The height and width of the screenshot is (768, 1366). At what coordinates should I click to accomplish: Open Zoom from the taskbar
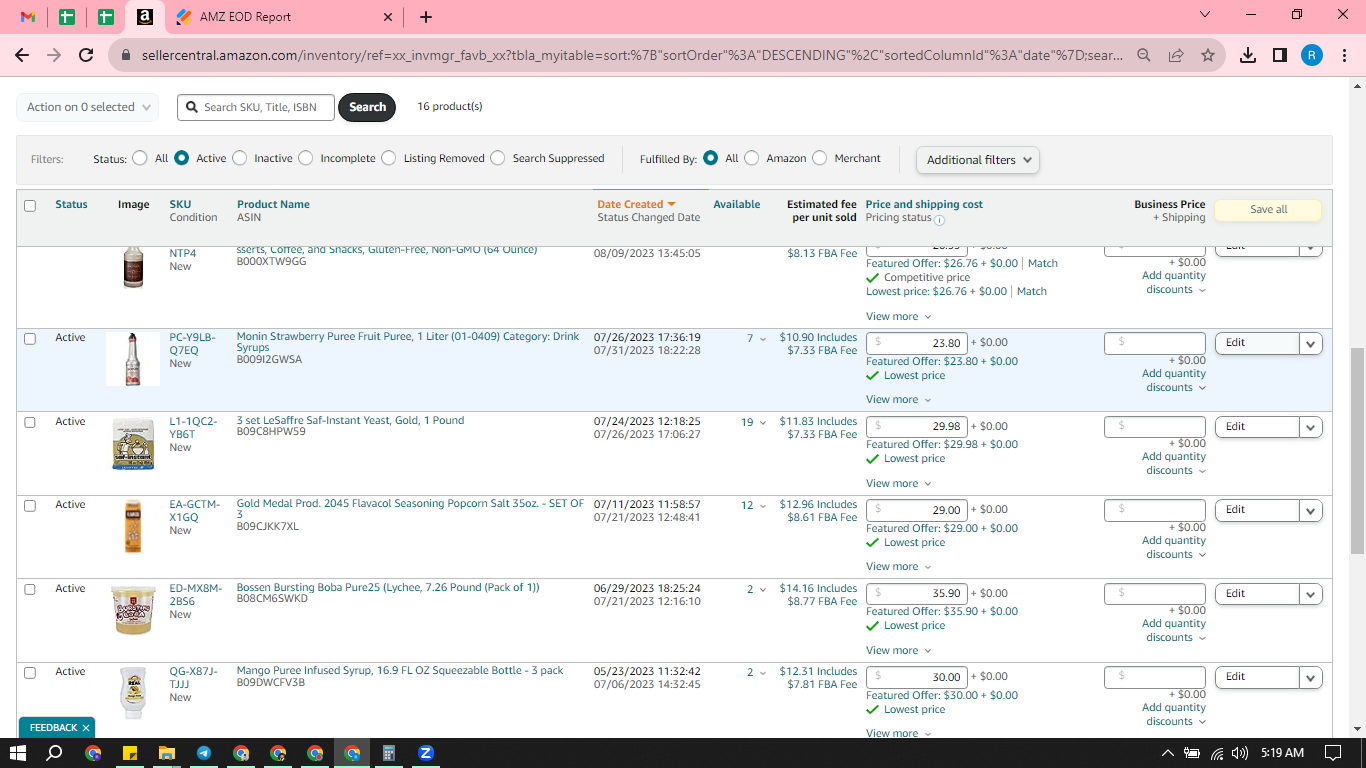(426, 753)
